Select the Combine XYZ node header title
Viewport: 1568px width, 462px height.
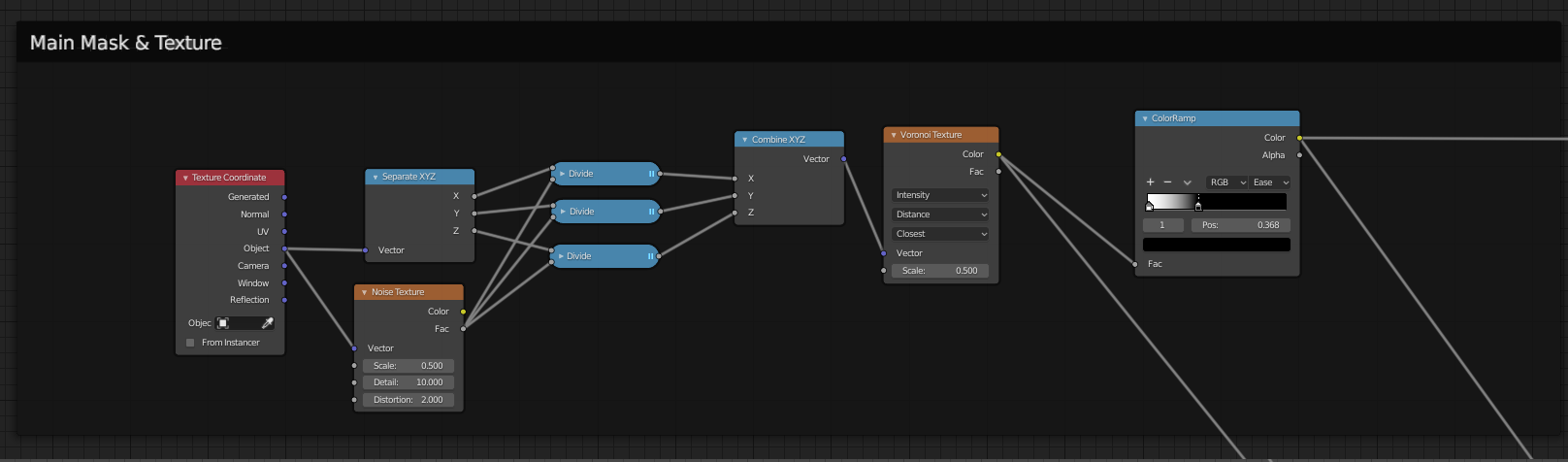(778, 140)
